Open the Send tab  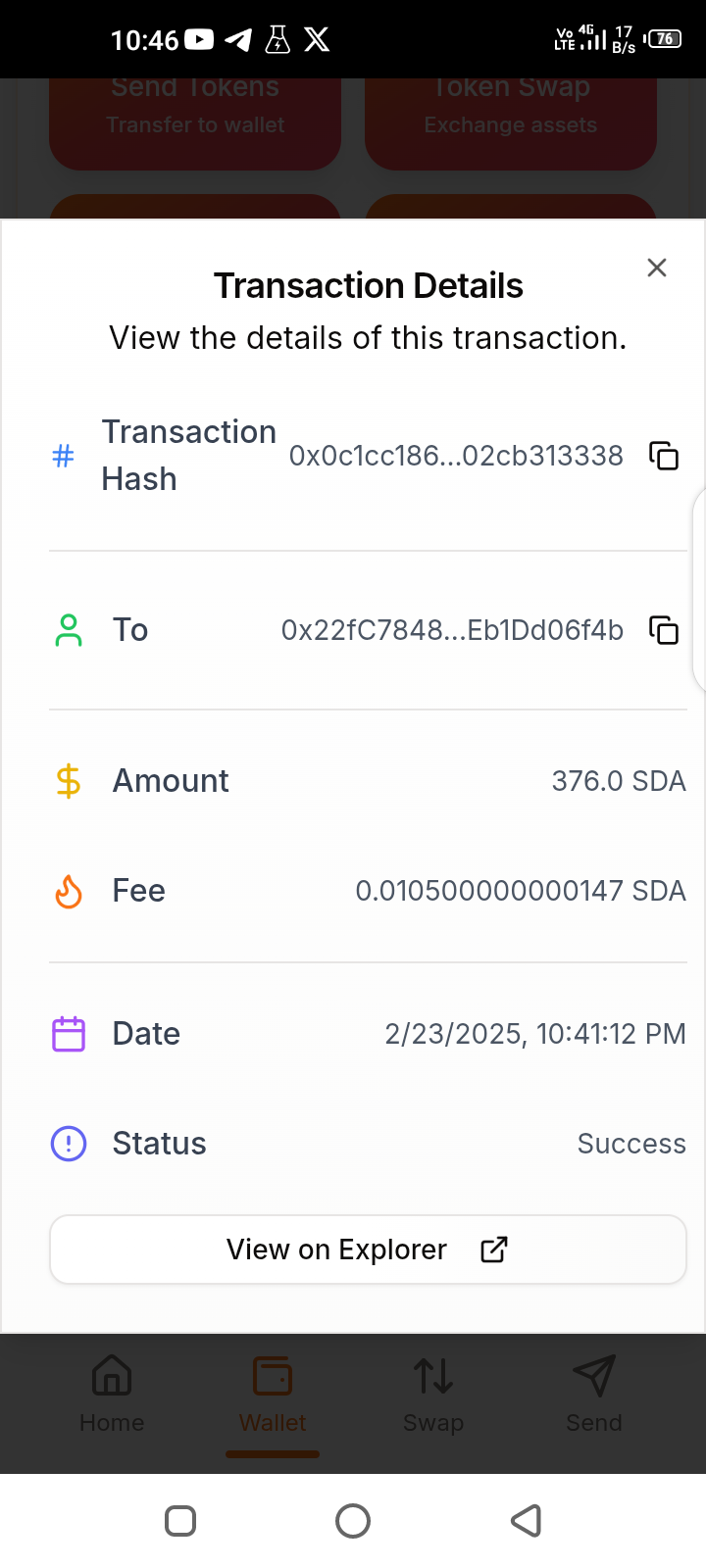point(594,1394)
